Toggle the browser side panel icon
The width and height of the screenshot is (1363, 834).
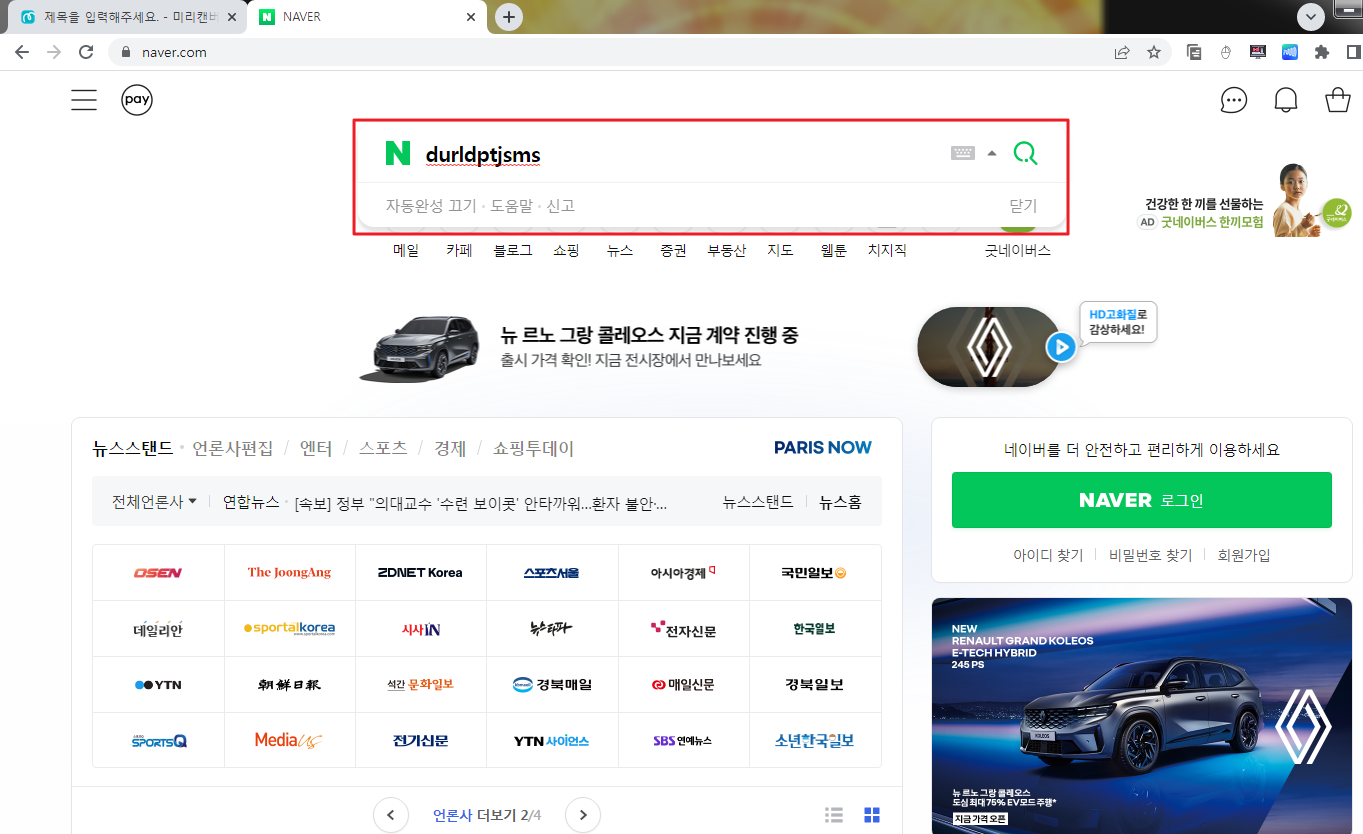coord(1353,52)
